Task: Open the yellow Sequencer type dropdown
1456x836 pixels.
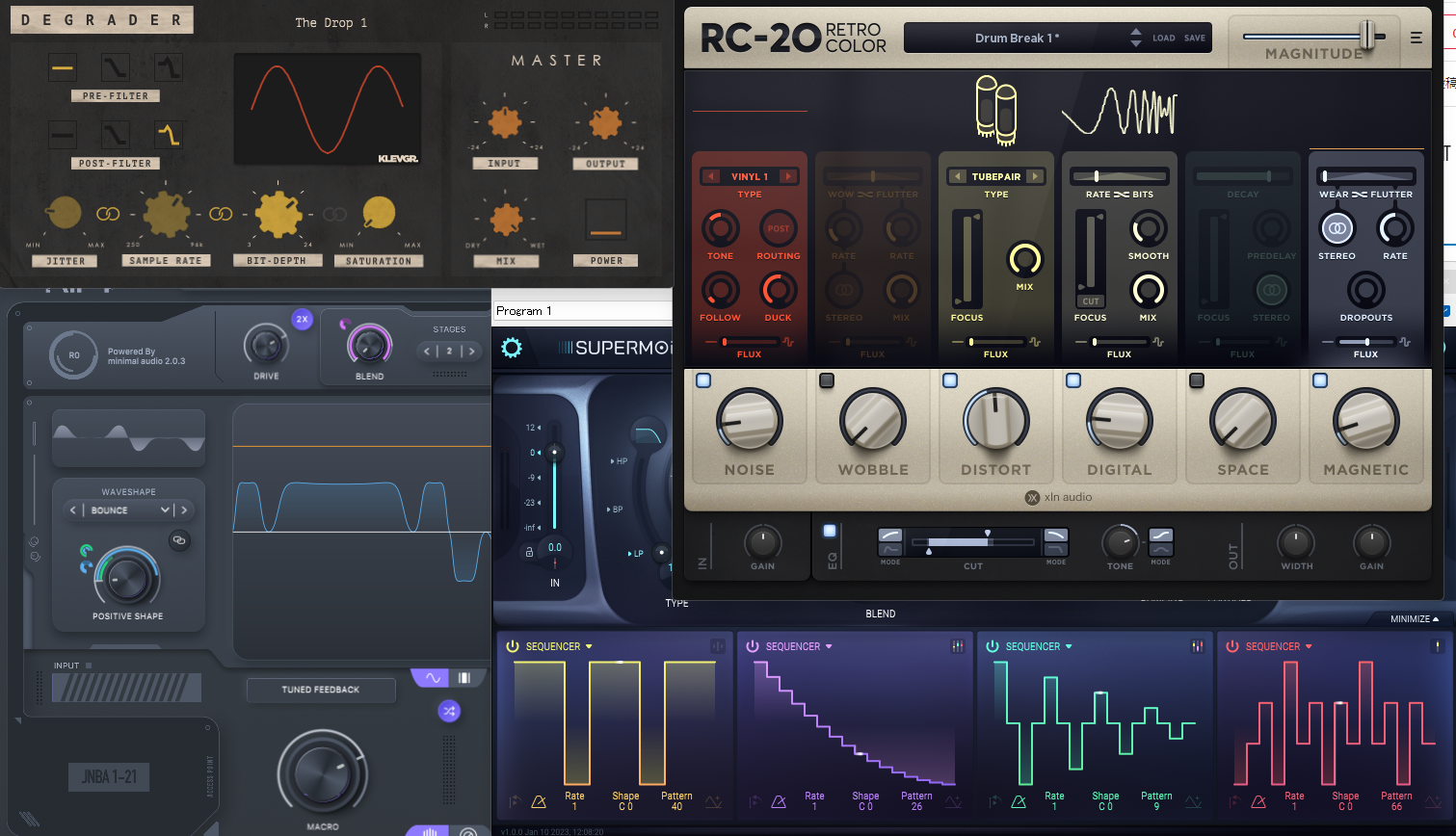Action: 559,646
